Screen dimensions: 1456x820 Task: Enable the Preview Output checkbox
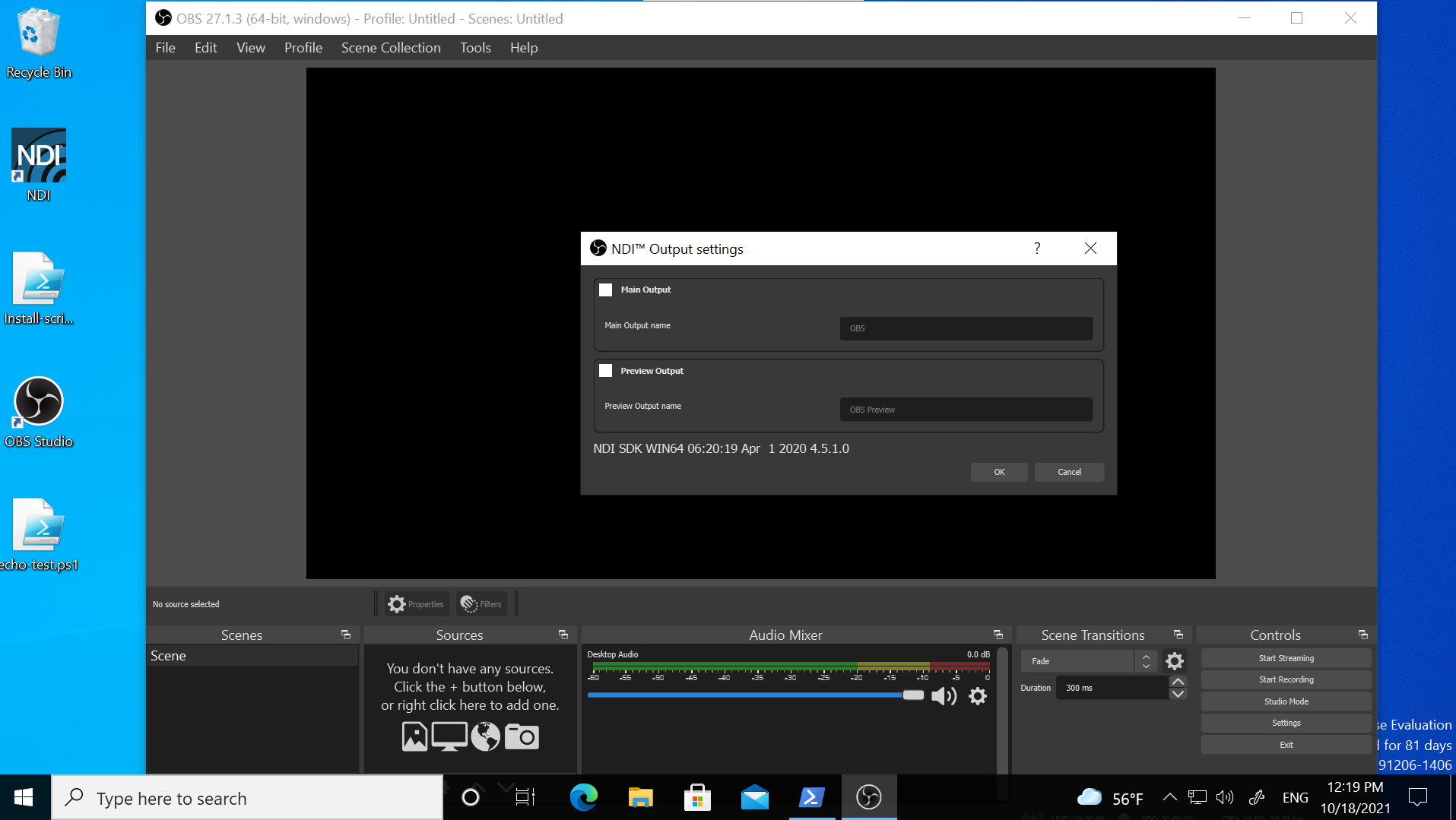tap(606, 370)
